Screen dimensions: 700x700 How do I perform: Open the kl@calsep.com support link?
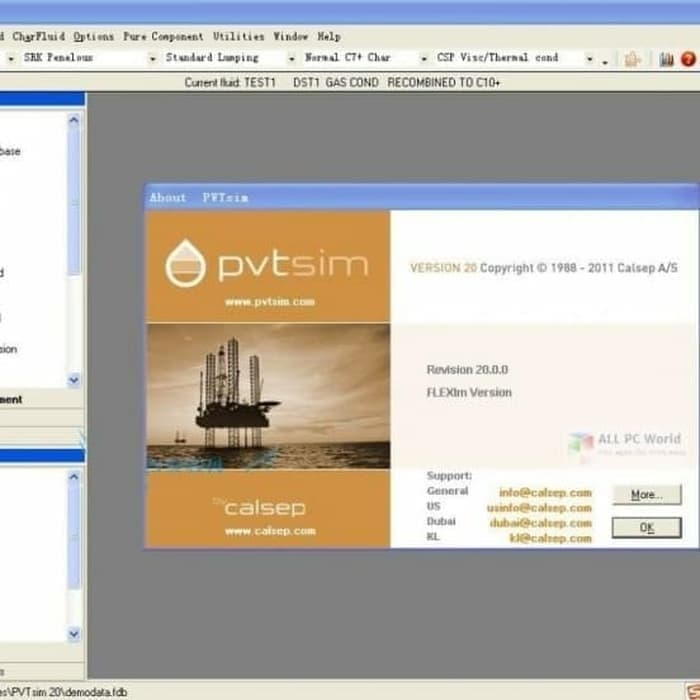click(x=550, y=538)
